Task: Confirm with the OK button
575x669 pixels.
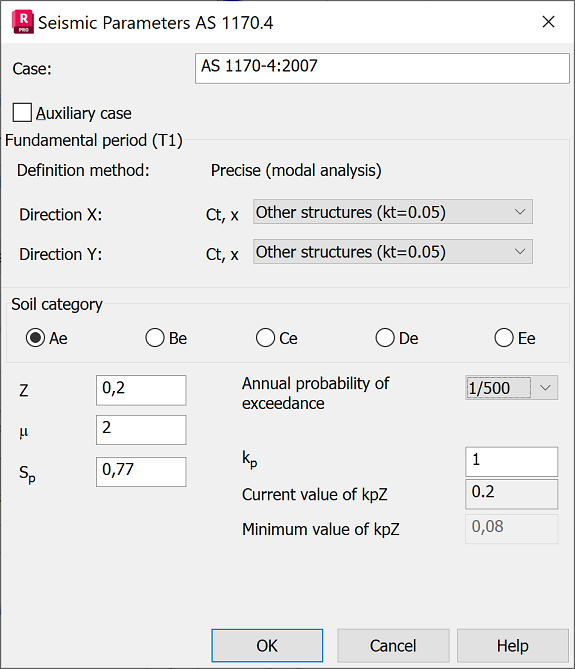Action: point(267,646)
